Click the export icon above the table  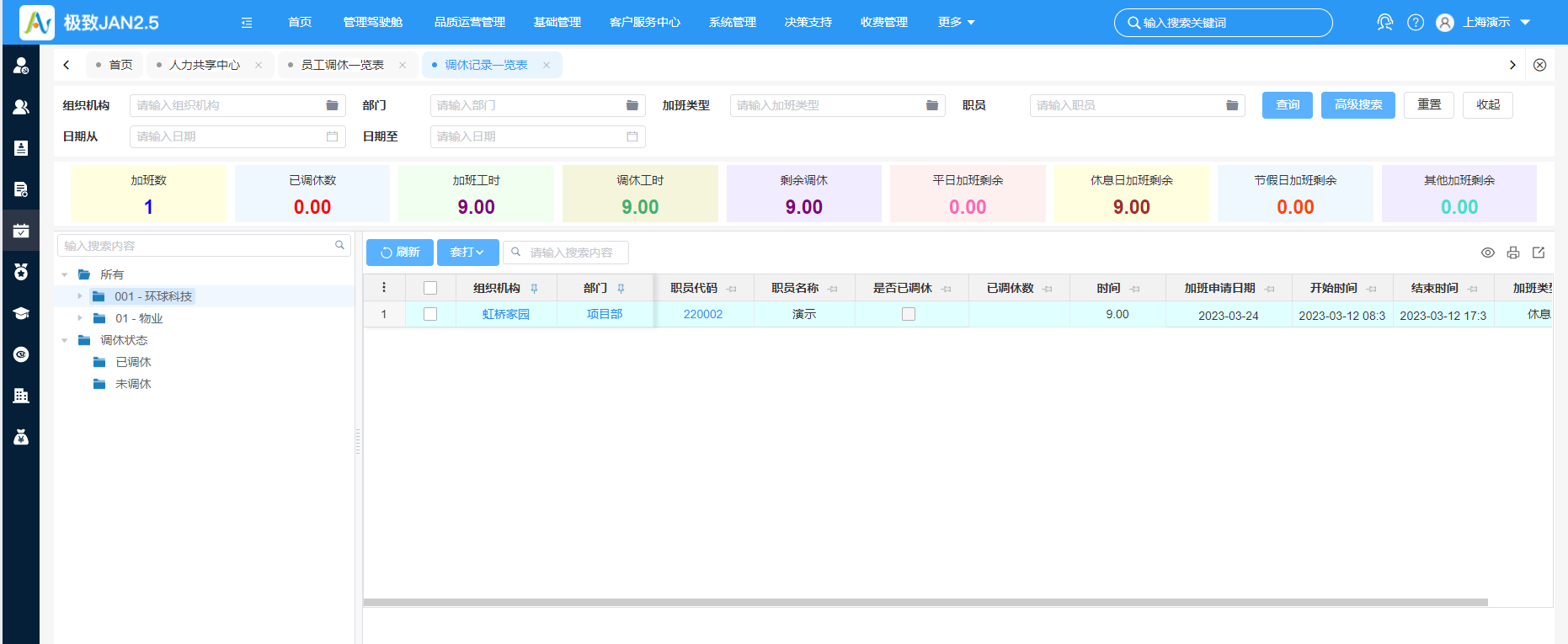(1539, 253)
